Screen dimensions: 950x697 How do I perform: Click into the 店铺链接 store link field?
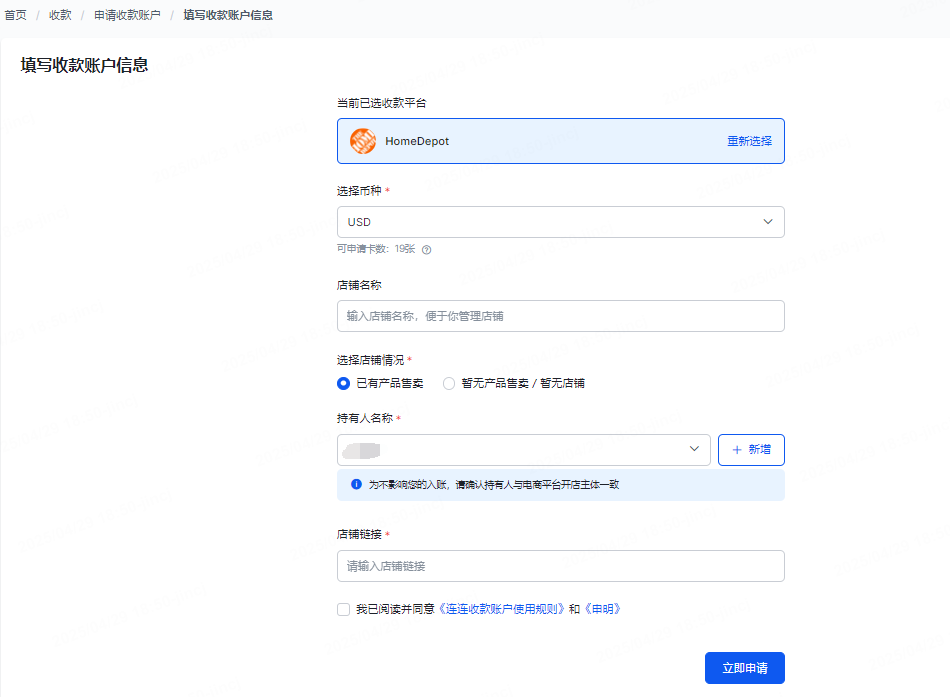560,566
